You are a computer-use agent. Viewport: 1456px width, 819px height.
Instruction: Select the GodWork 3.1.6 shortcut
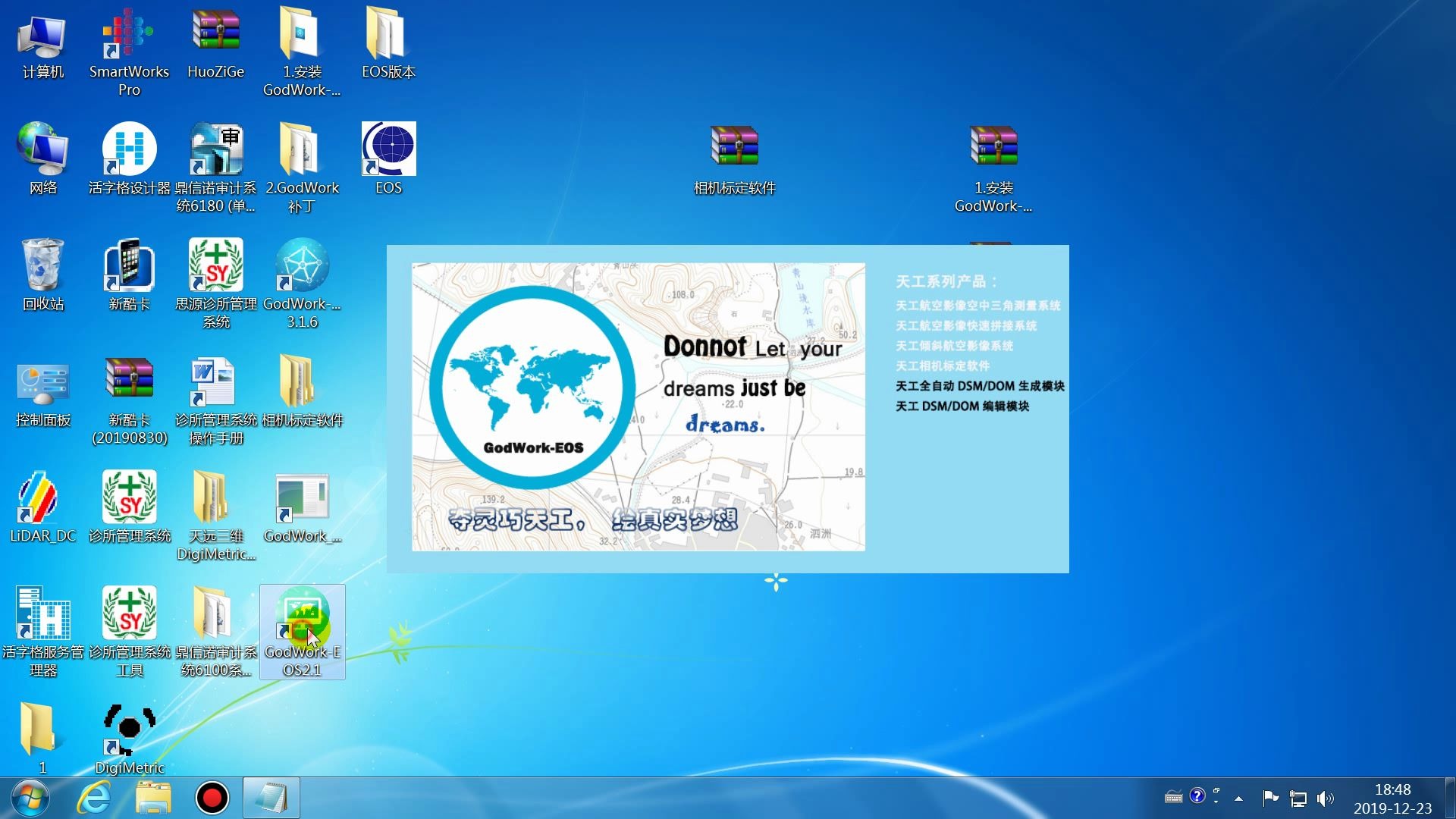302,284
